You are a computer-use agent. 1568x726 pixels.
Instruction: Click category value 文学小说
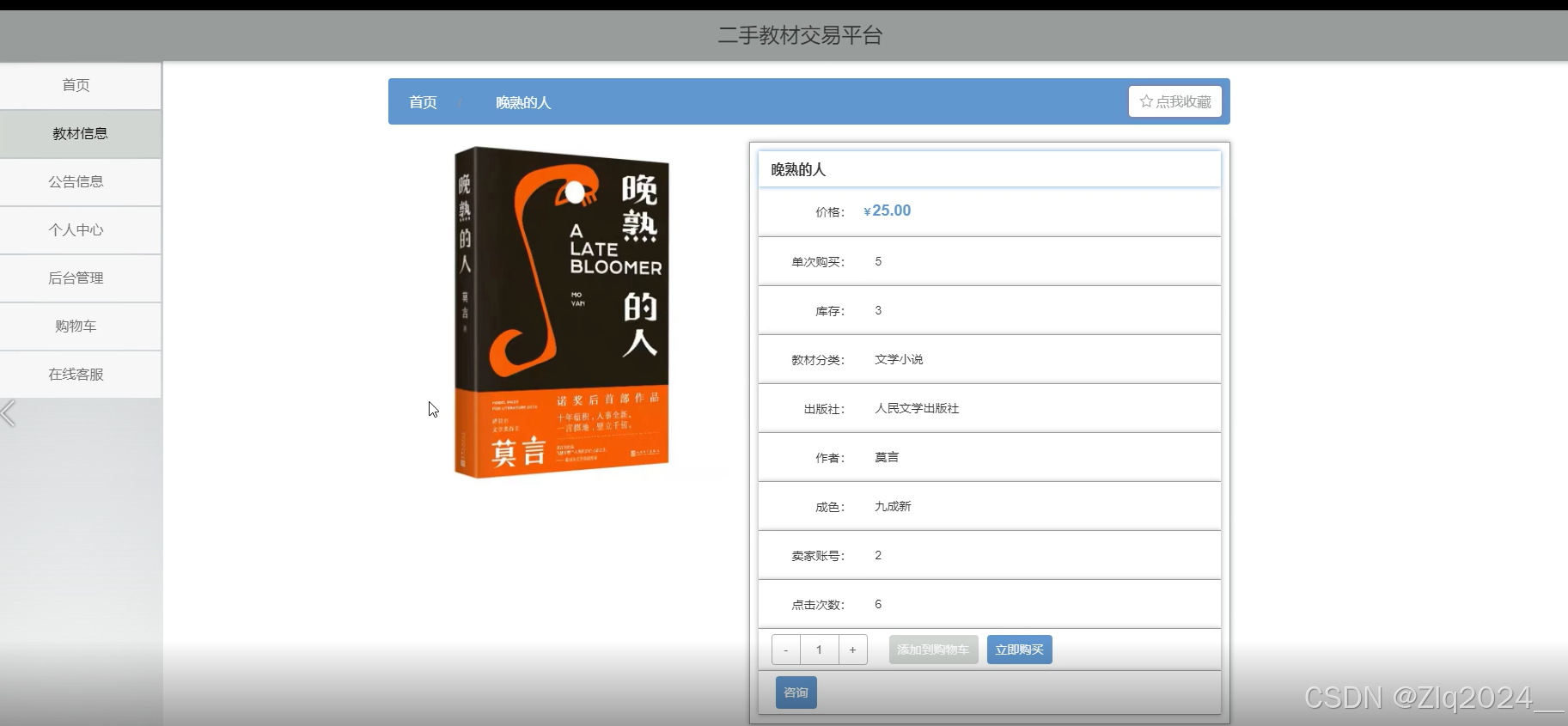[x=899, y=359]
